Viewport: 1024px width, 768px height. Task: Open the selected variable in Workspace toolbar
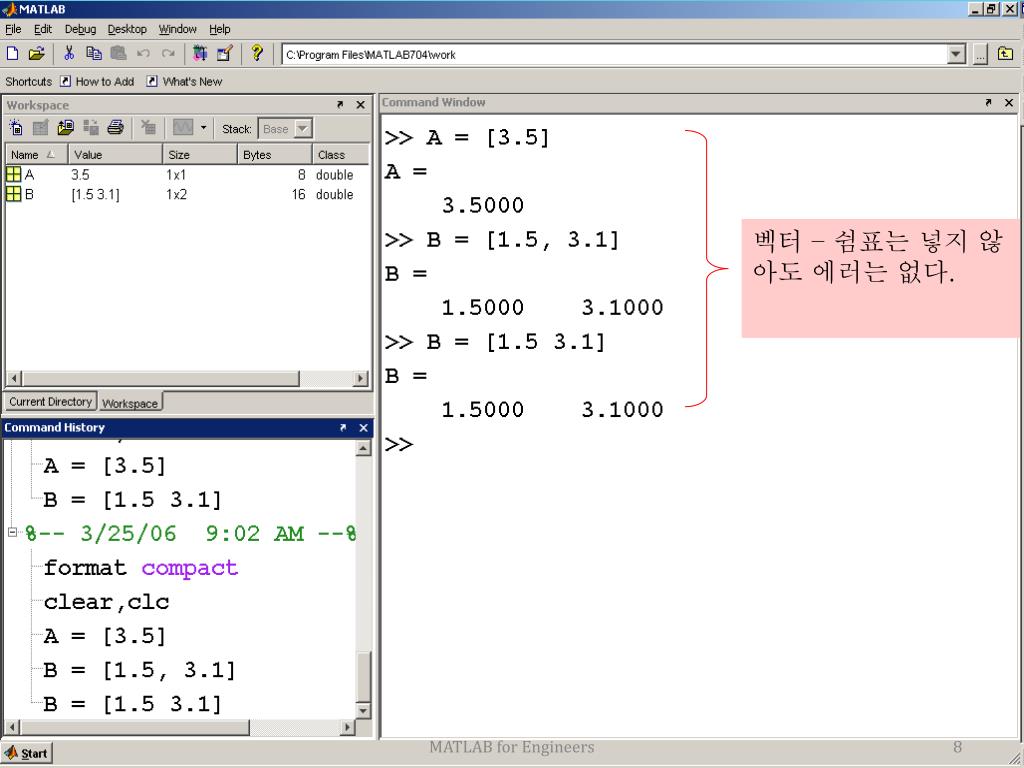[x=40, y=128]
